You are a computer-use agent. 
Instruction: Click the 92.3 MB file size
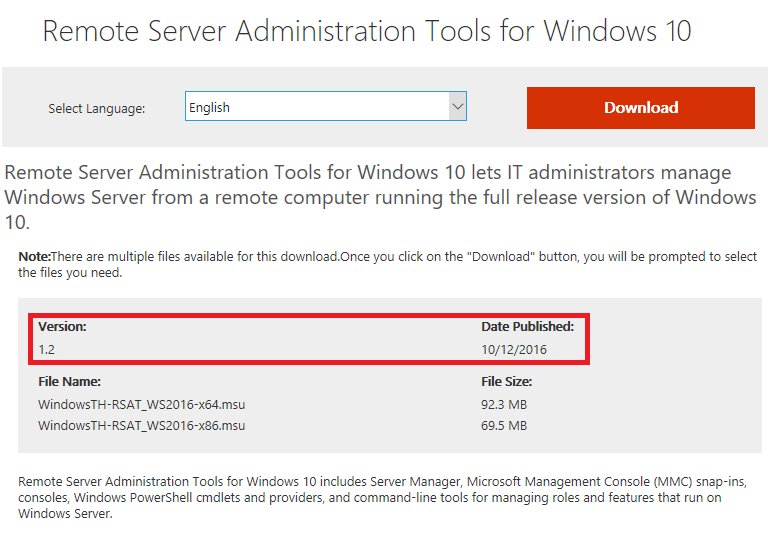504,405
